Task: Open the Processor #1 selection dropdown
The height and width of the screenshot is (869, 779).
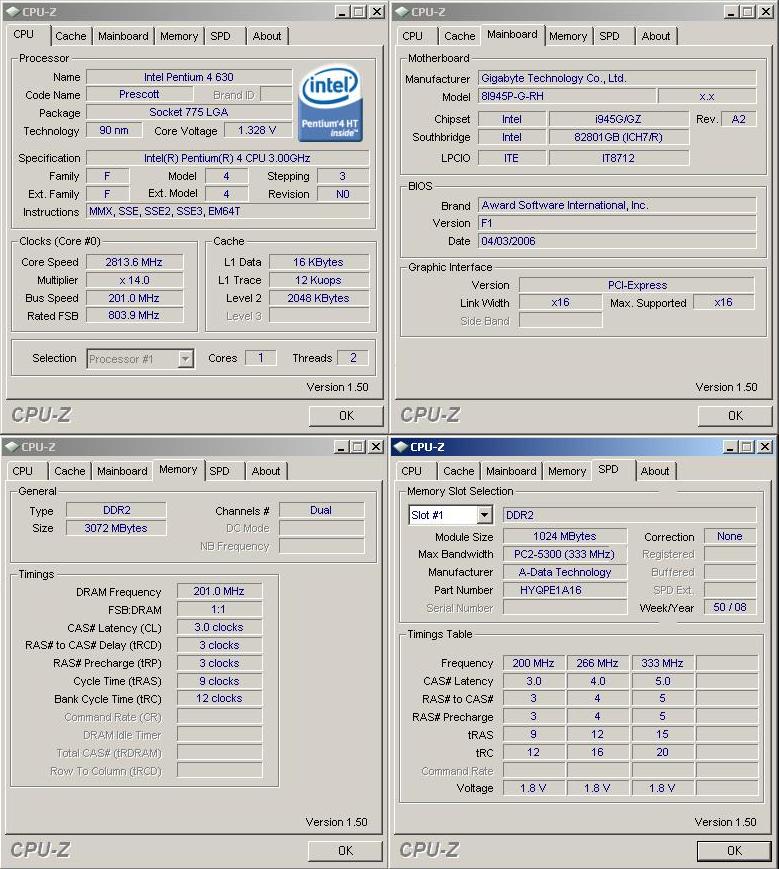Action: coord(140,359)
